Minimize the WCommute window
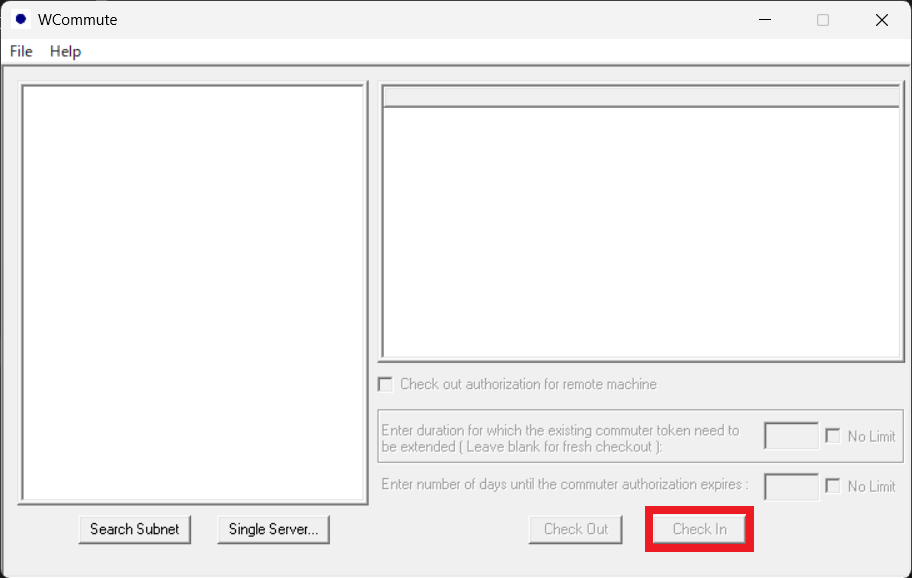912x578 pixels. click(x=765, y=20)
